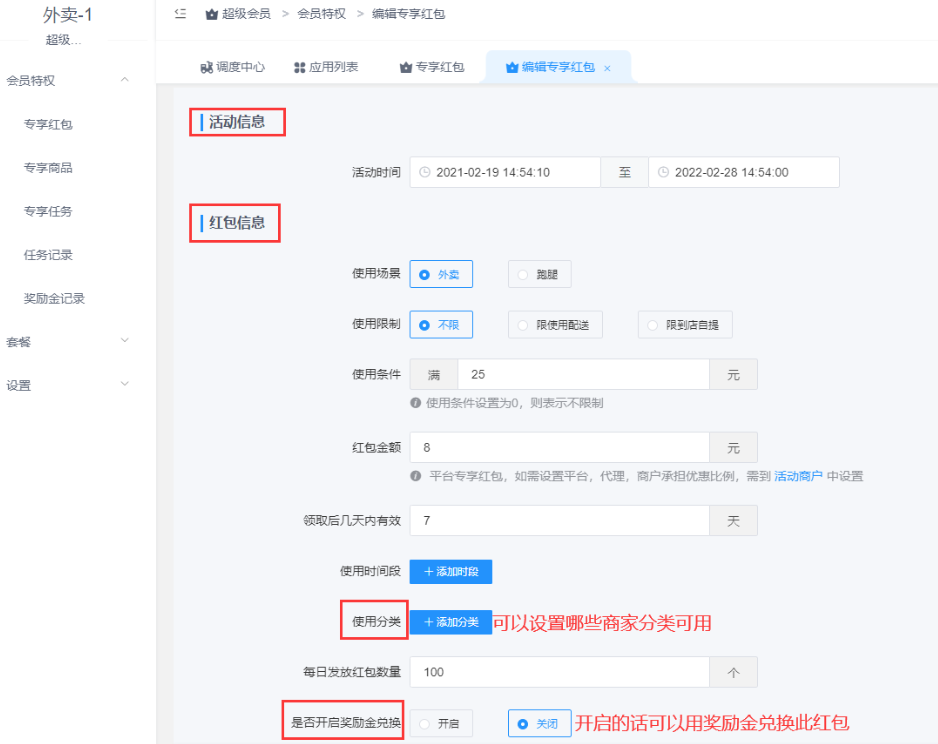Select 外卖 as the usage scene
Screen dimensions: 938x744
[441, 275]
